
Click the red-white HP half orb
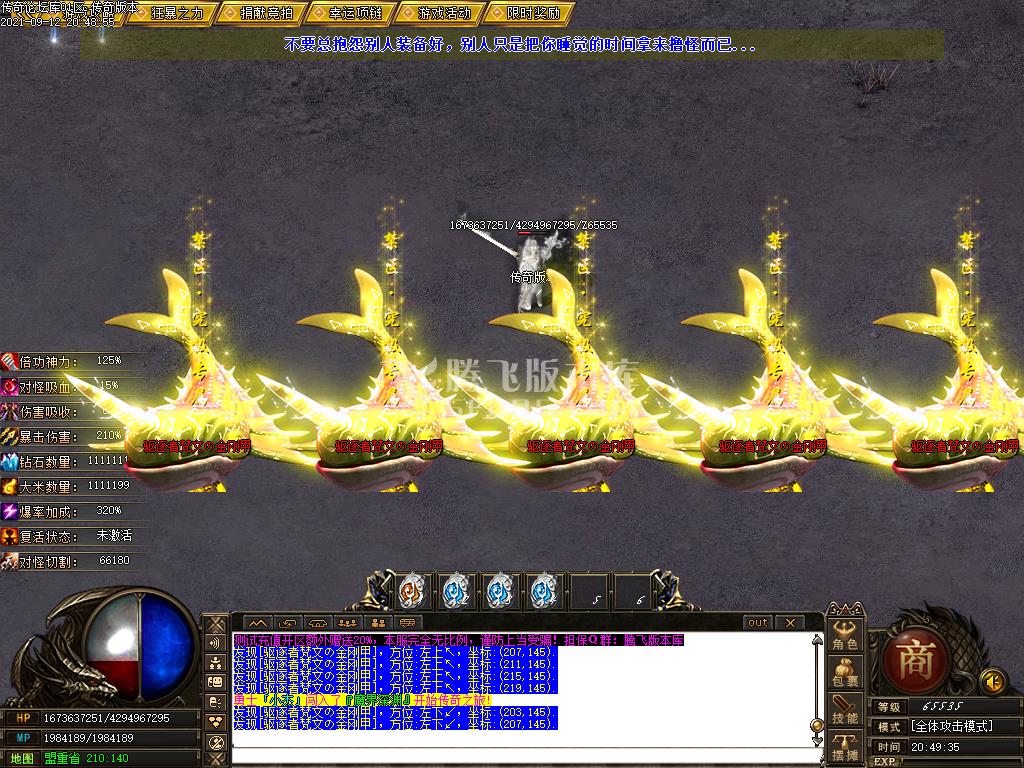(112, 648)
